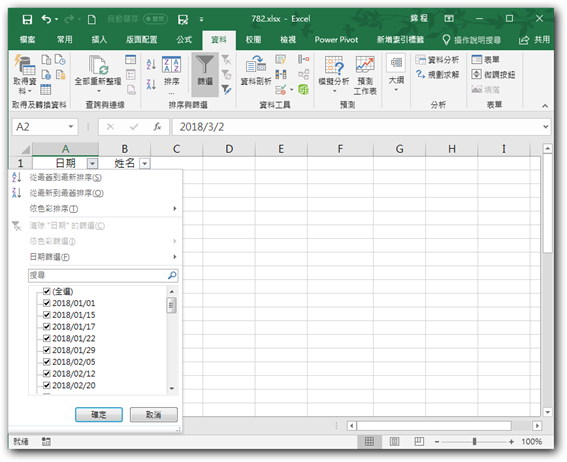Toggle the Filter (篩選) funnel button
567x462 pixels.
pos(205,74)
